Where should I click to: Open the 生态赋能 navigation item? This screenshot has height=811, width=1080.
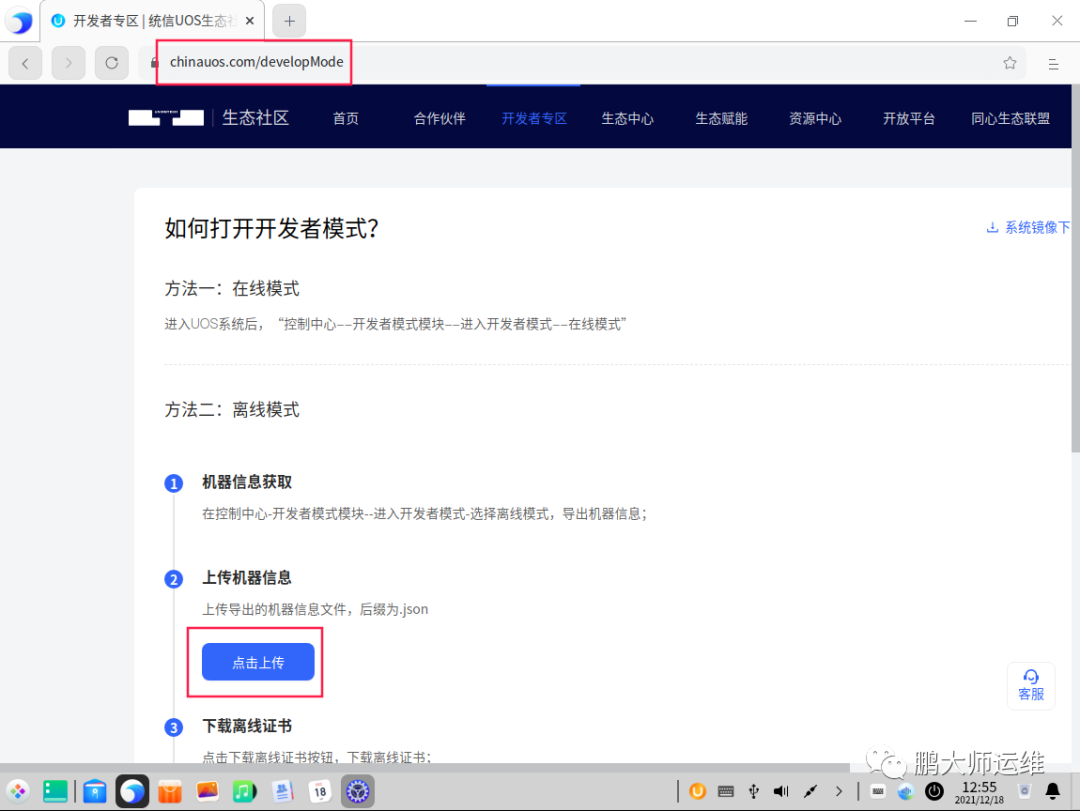[721, 119]
